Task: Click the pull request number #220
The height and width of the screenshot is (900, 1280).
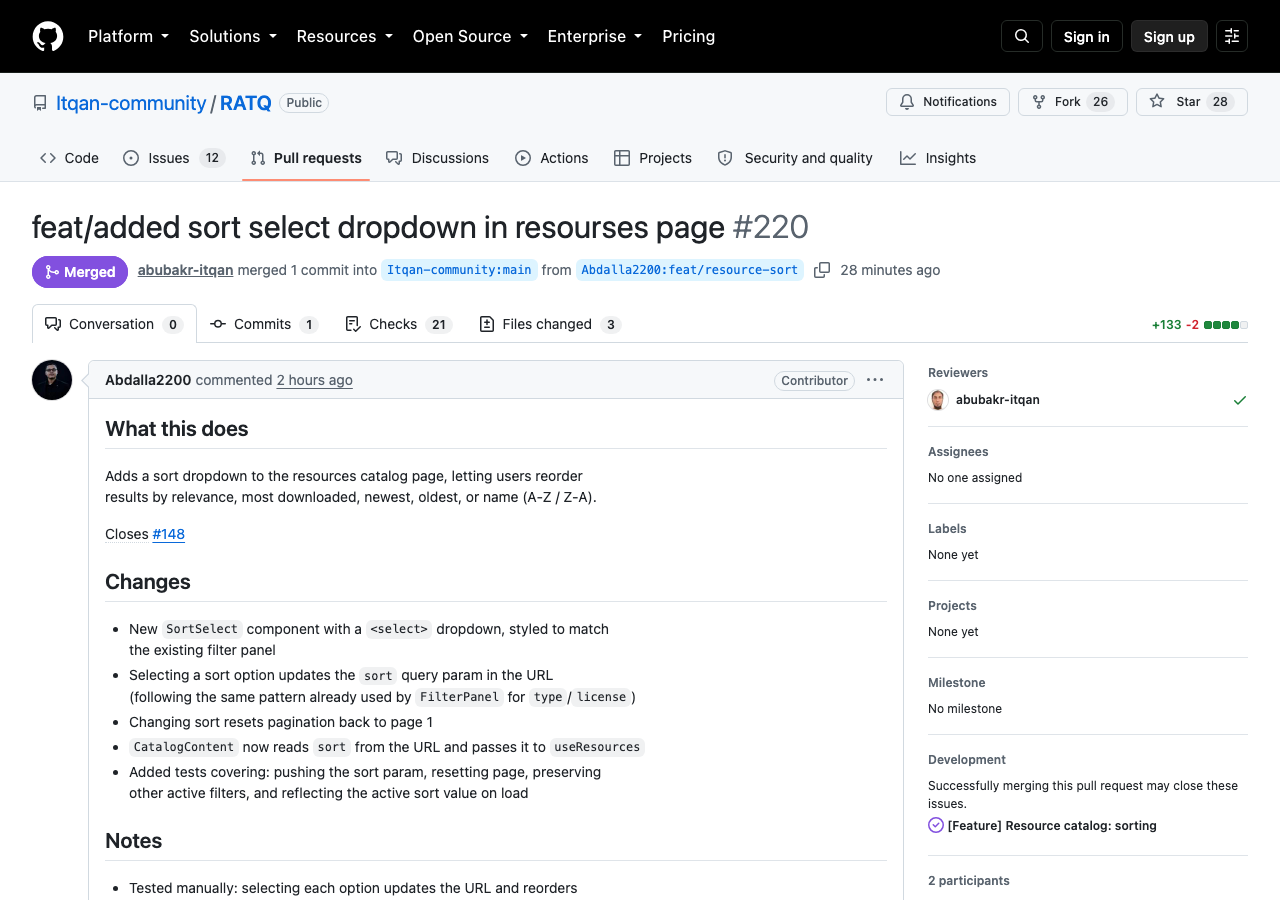Action: coord(771,227)
